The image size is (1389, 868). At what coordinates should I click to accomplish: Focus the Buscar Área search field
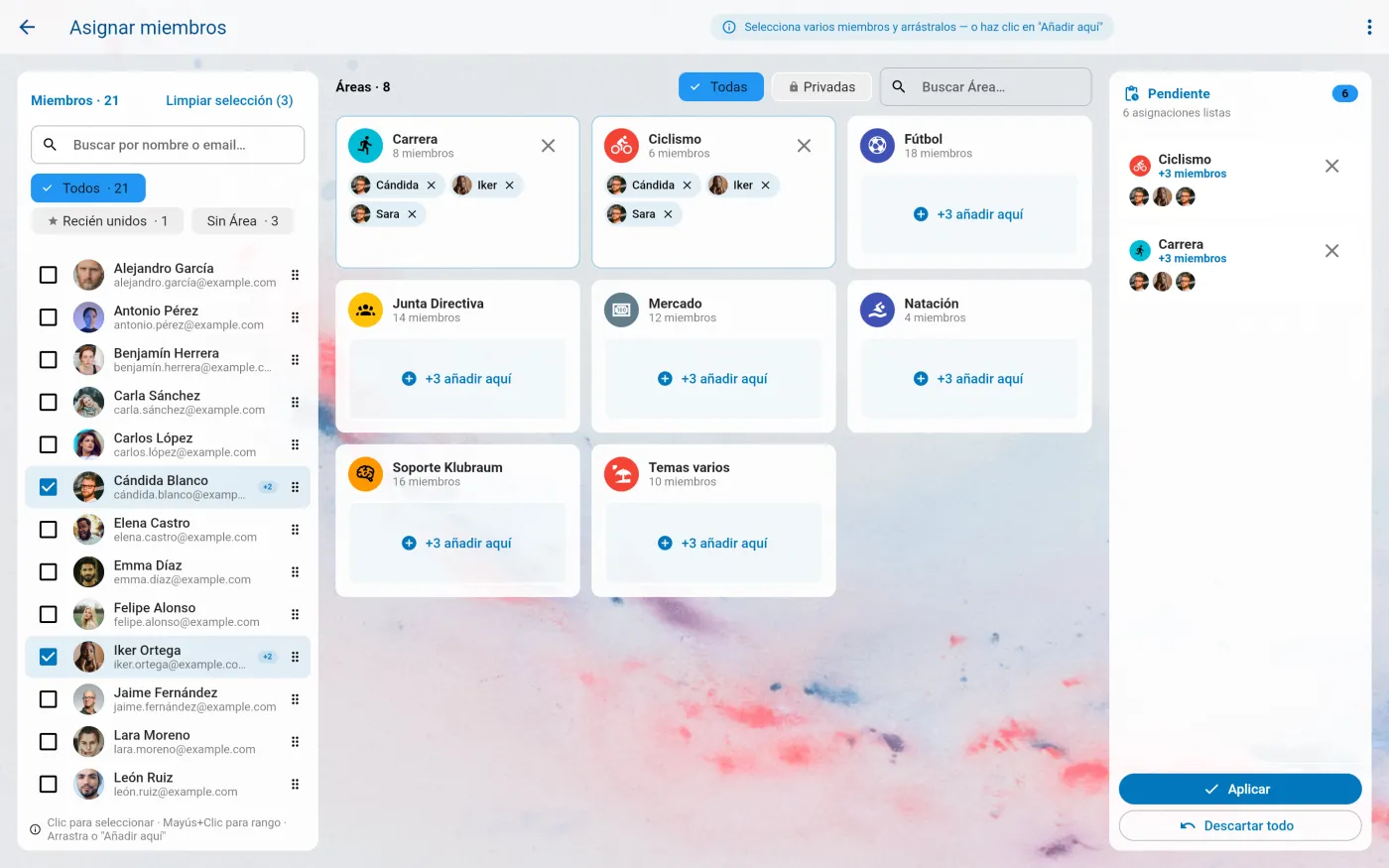click(986, 87)
